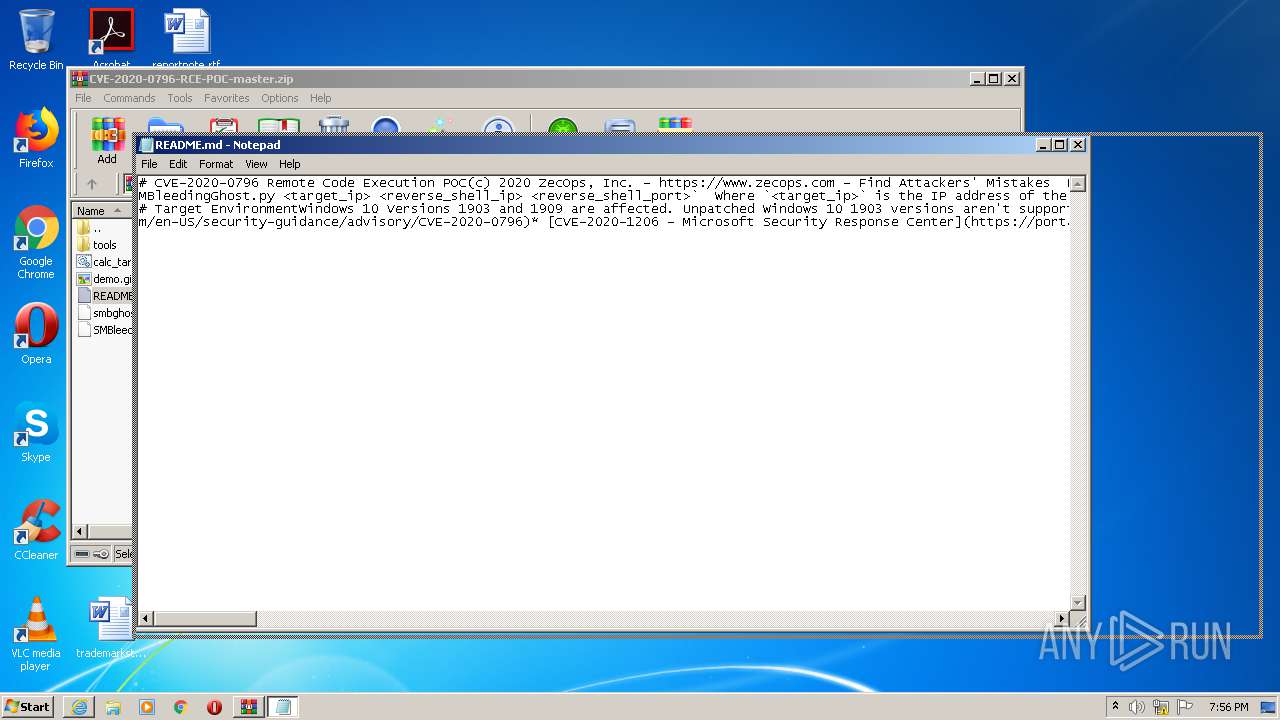
Task: Click the Recycle Bin desktop icon
Action: pos(36,40)
